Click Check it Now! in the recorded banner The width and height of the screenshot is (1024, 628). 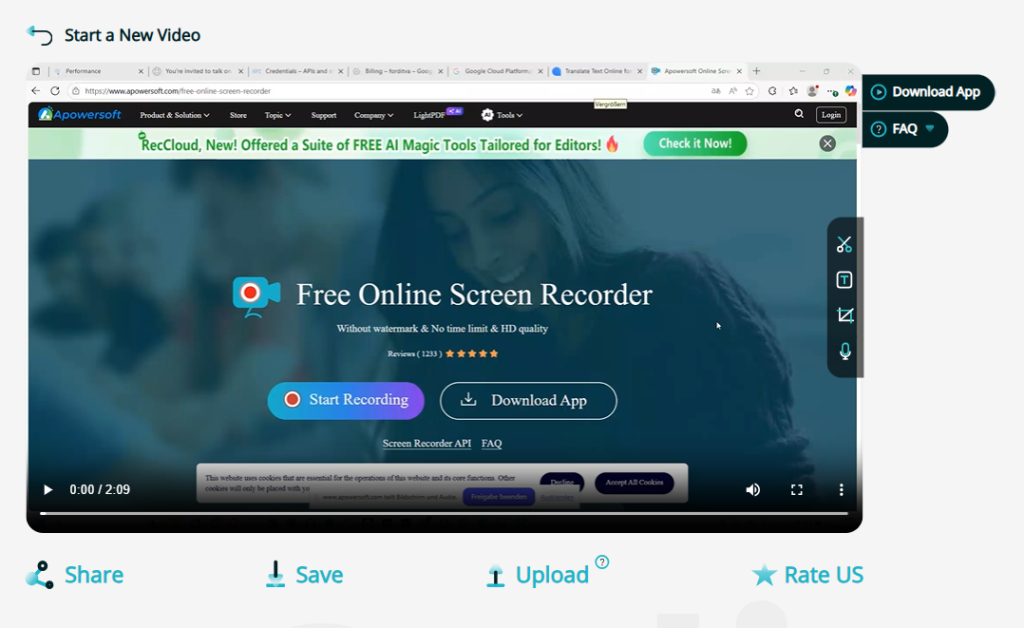pyautogui.click(x=695, y=144)
